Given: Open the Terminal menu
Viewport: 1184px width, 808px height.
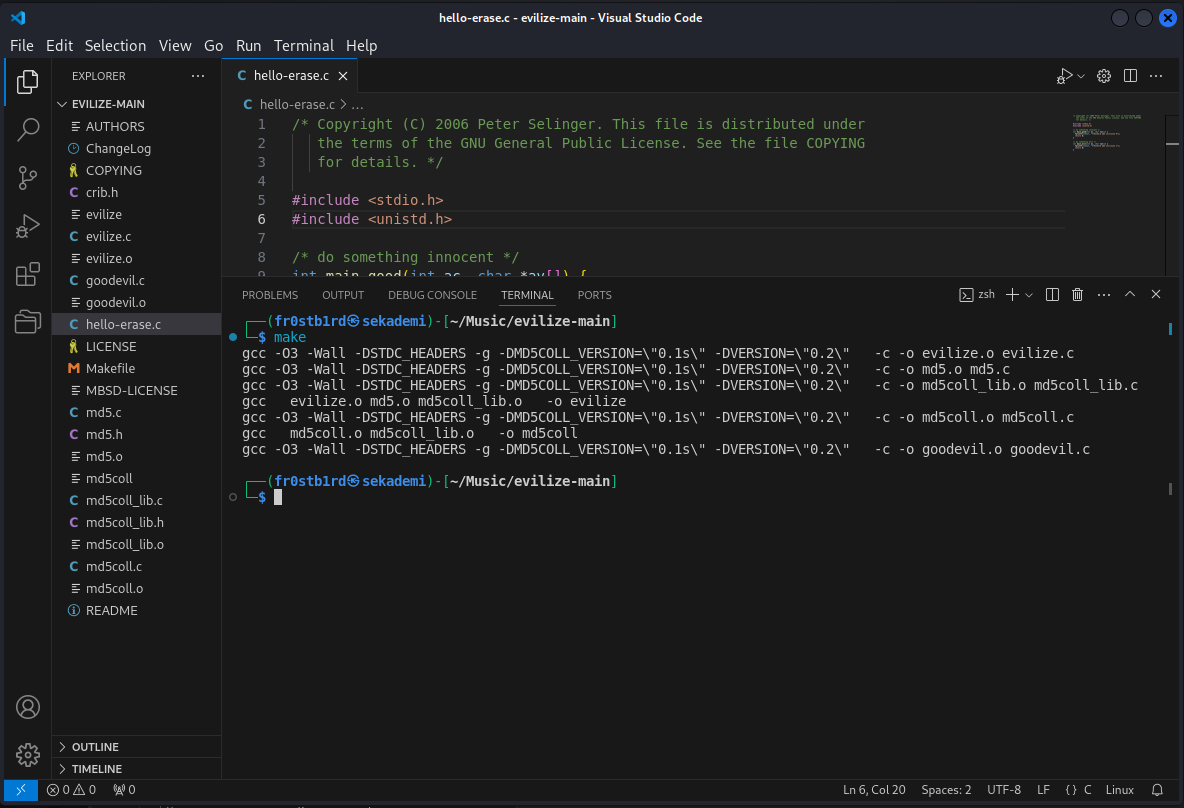Looking at the screenshot, I should (x=303, y=46).
